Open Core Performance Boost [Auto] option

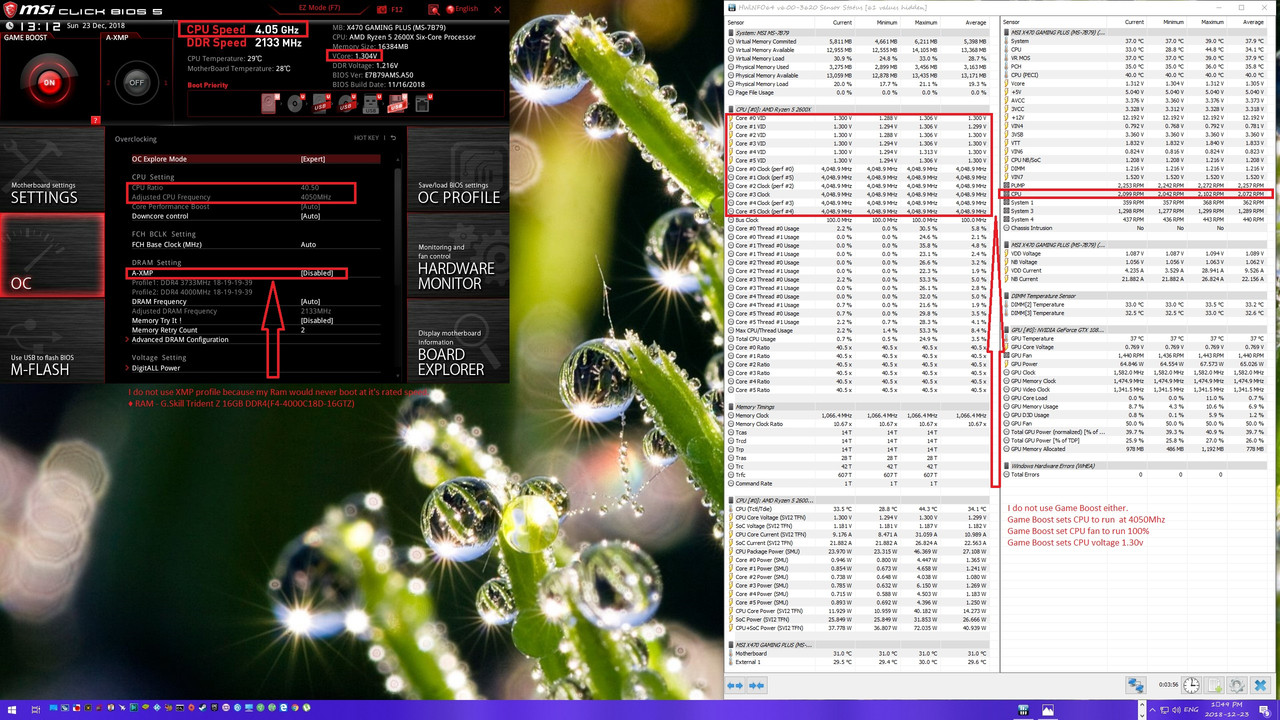click(254, 206)
